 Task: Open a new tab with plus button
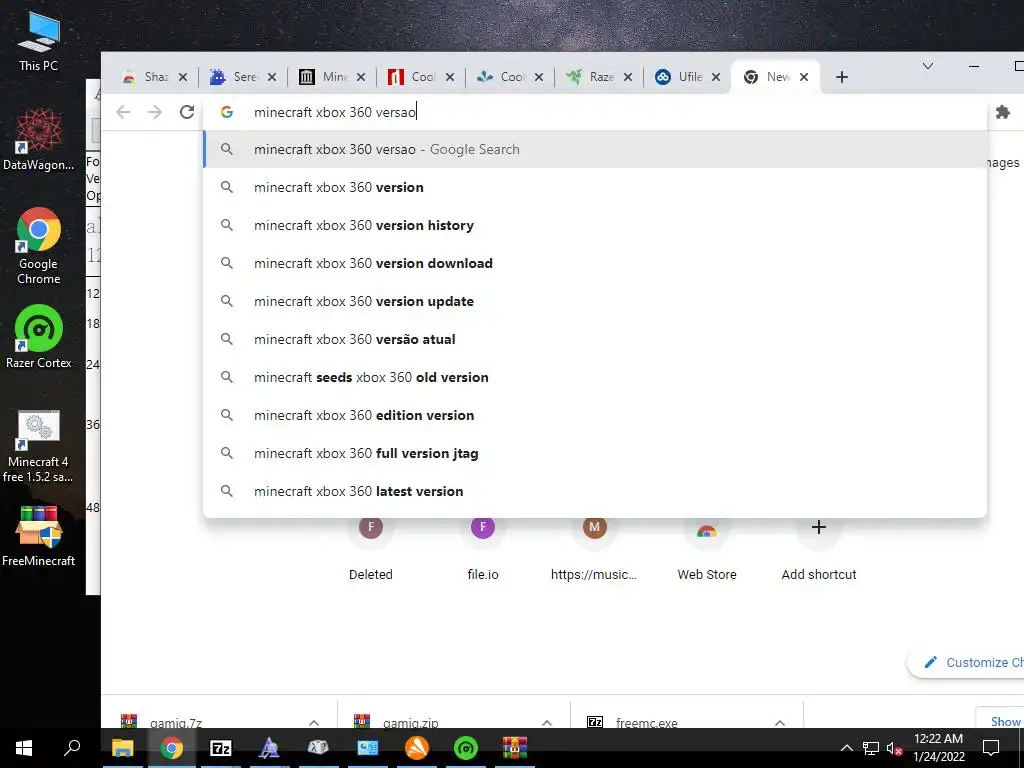[842, 77]
